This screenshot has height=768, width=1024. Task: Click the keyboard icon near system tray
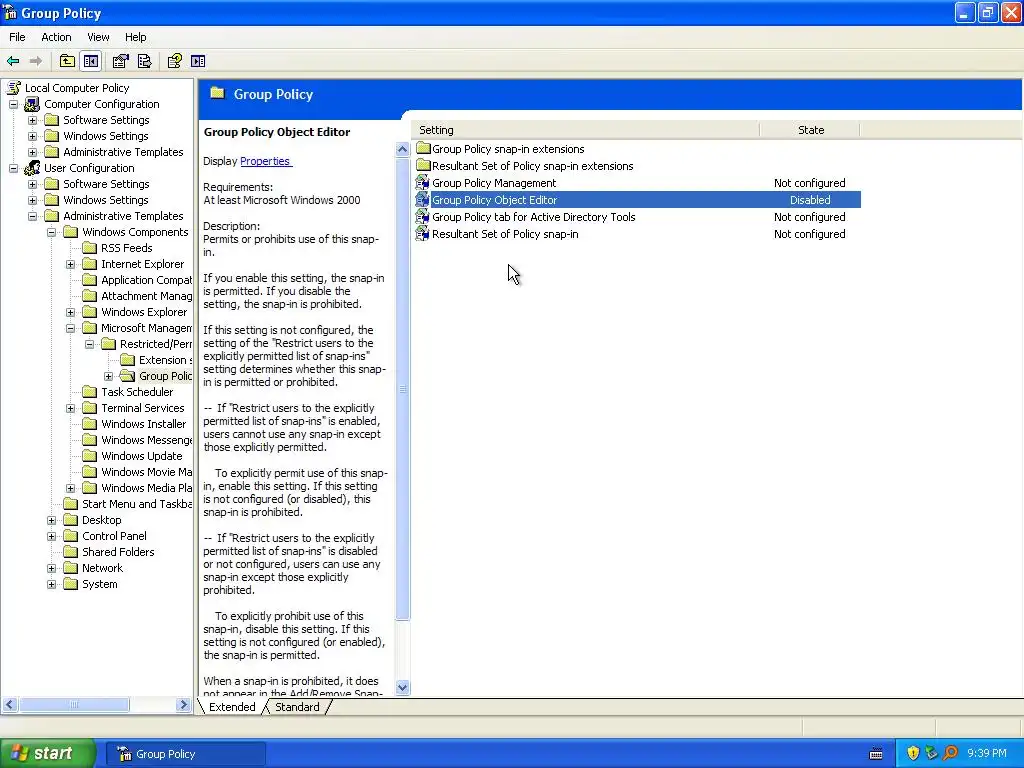tap(876, 754)
